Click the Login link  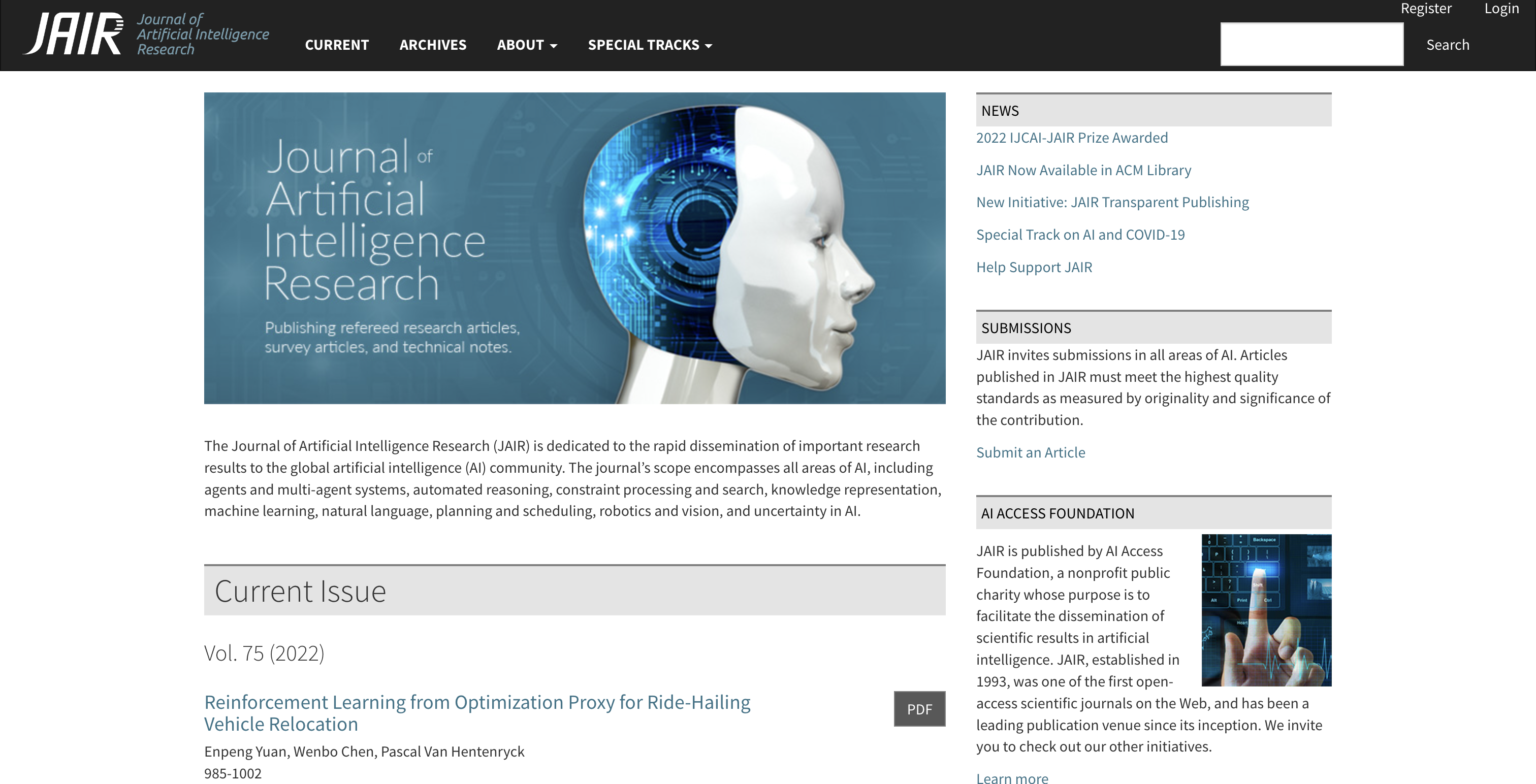[x=1501, y=8]
